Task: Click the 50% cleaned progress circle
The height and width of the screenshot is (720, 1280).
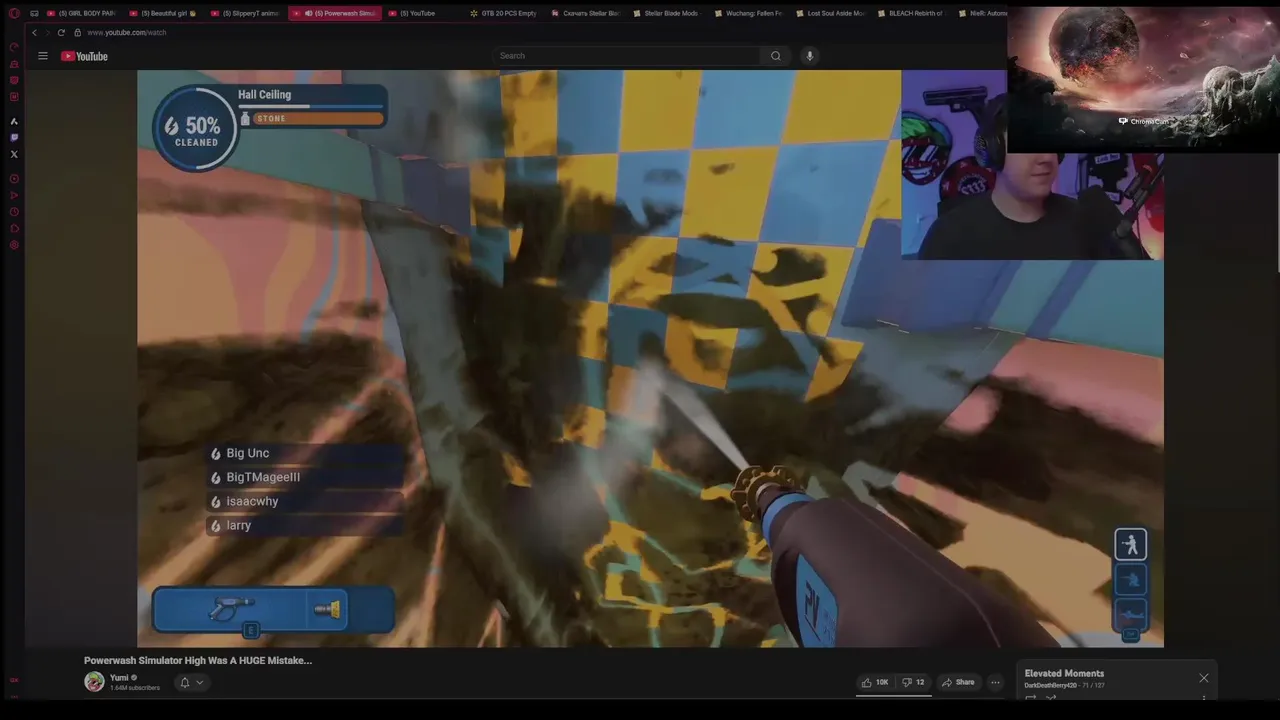Action: point(196,129)
